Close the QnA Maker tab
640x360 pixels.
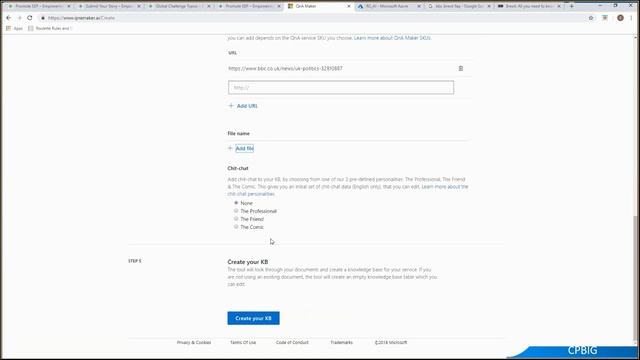(349, 7)
